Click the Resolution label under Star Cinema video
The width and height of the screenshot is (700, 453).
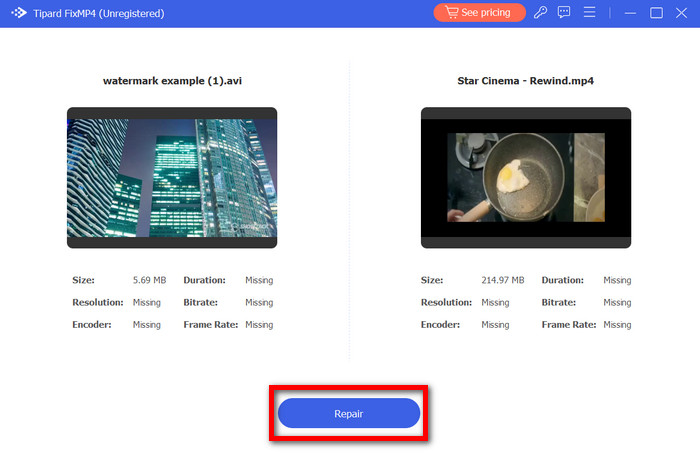tap(446, 303)
